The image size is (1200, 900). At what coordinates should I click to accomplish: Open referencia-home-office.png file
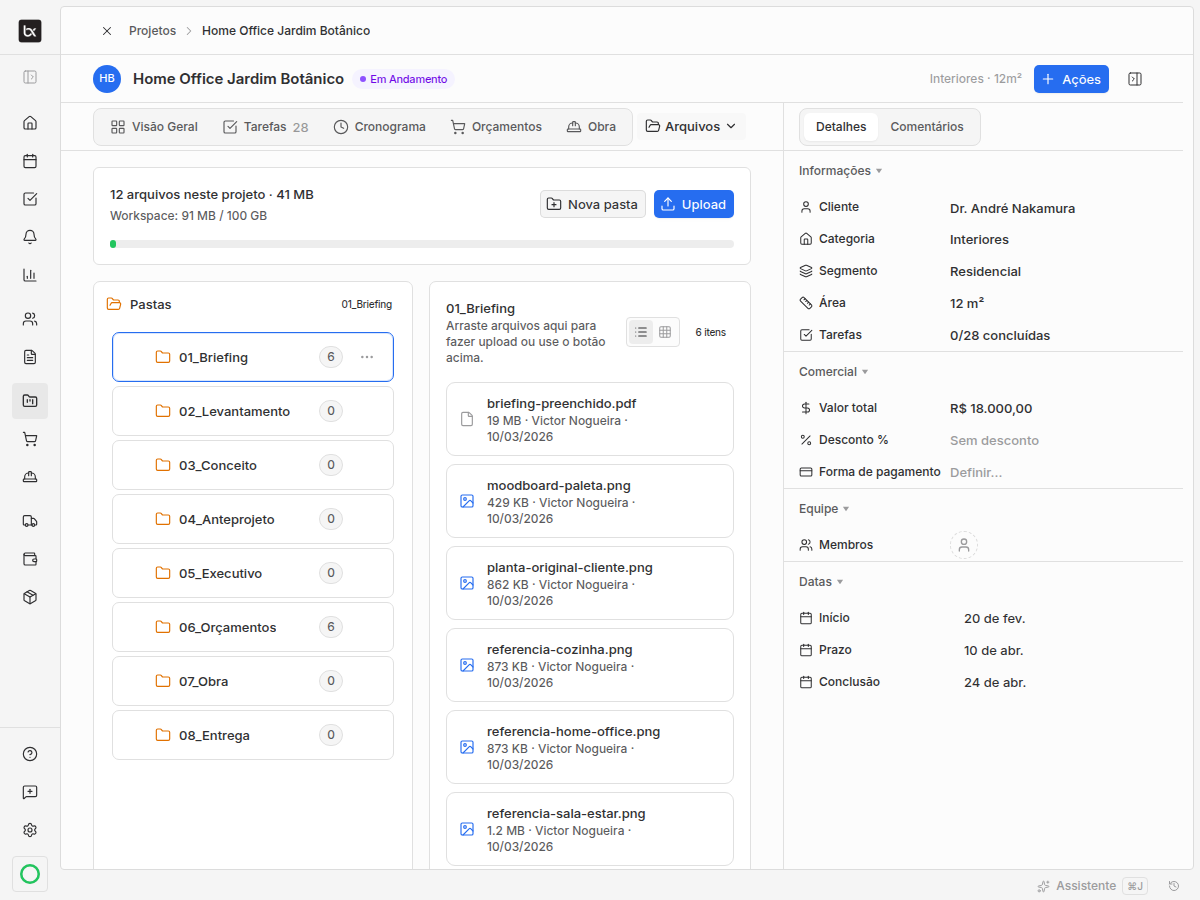point(590,747)
